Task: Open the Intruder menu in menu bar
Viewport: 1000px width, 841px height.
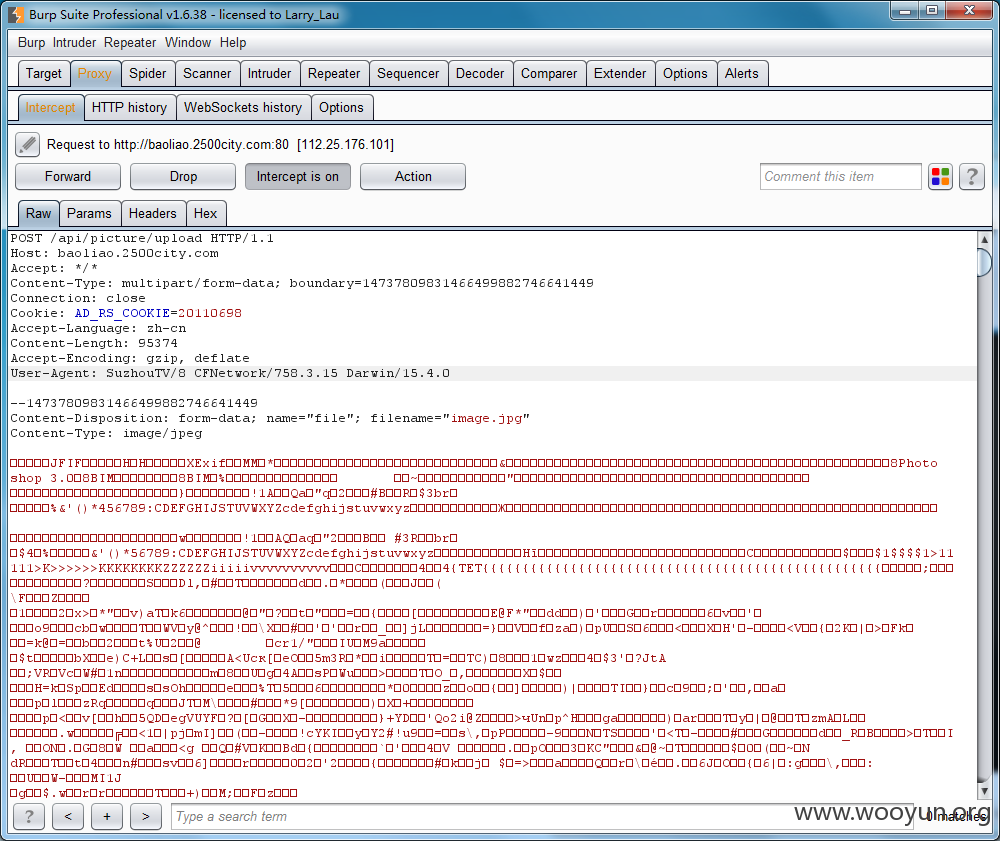Action: pyautogui.click(x=74, y=43)
